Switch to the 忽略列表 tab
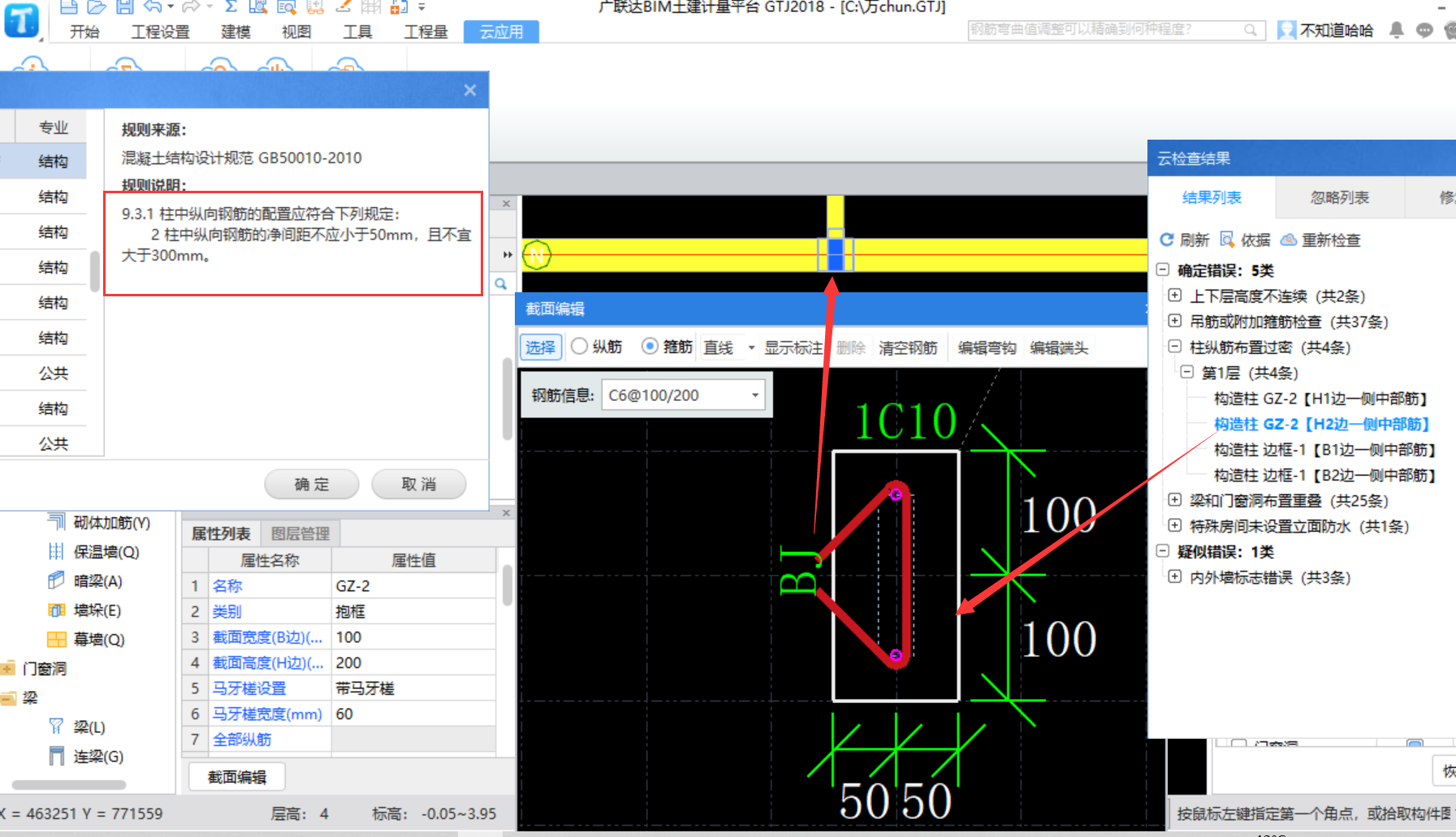This screenshot has width=1456, height=837. pyautogui.click(x=1339, y=197)
